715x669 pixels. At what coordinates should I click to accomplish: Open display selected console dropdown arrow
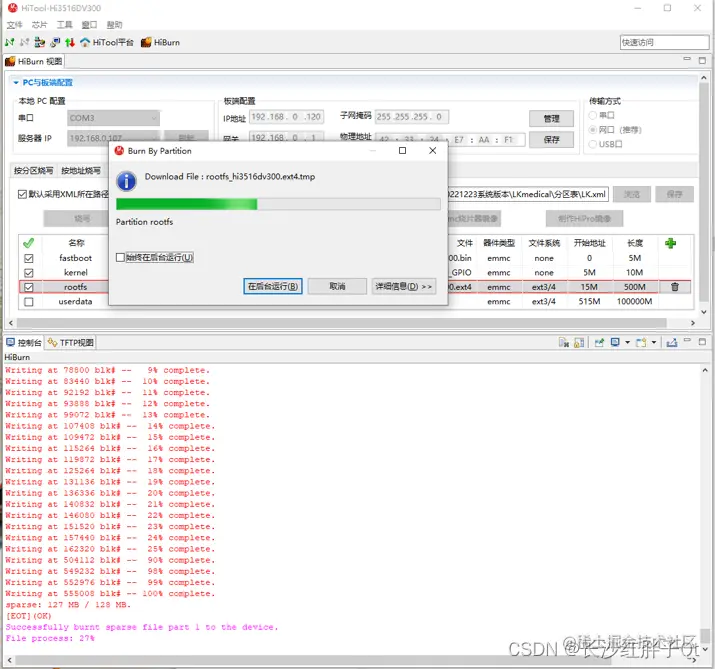point(627,342)
